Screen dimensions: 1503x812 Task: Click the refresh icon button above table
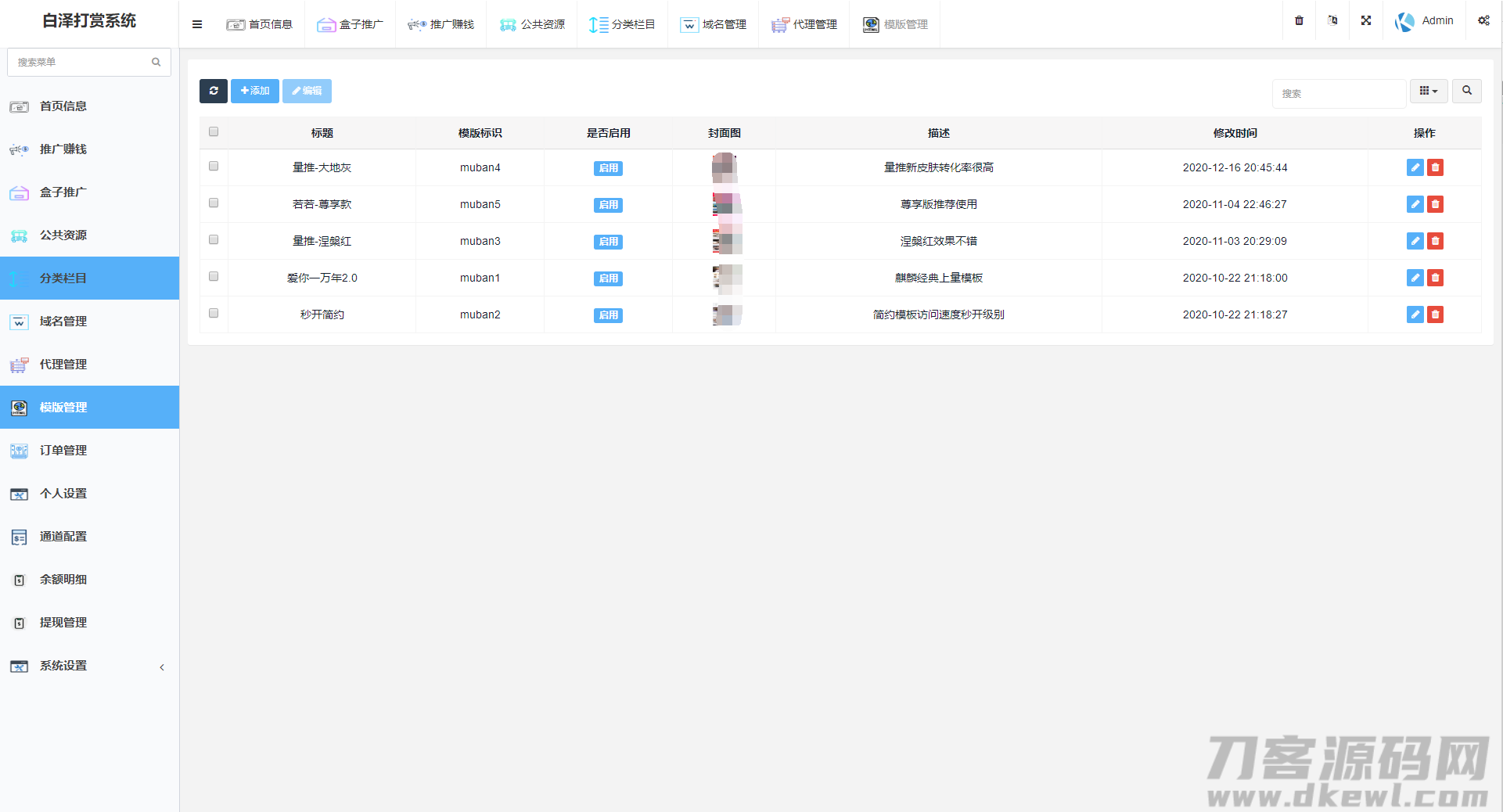coord(213,91)
